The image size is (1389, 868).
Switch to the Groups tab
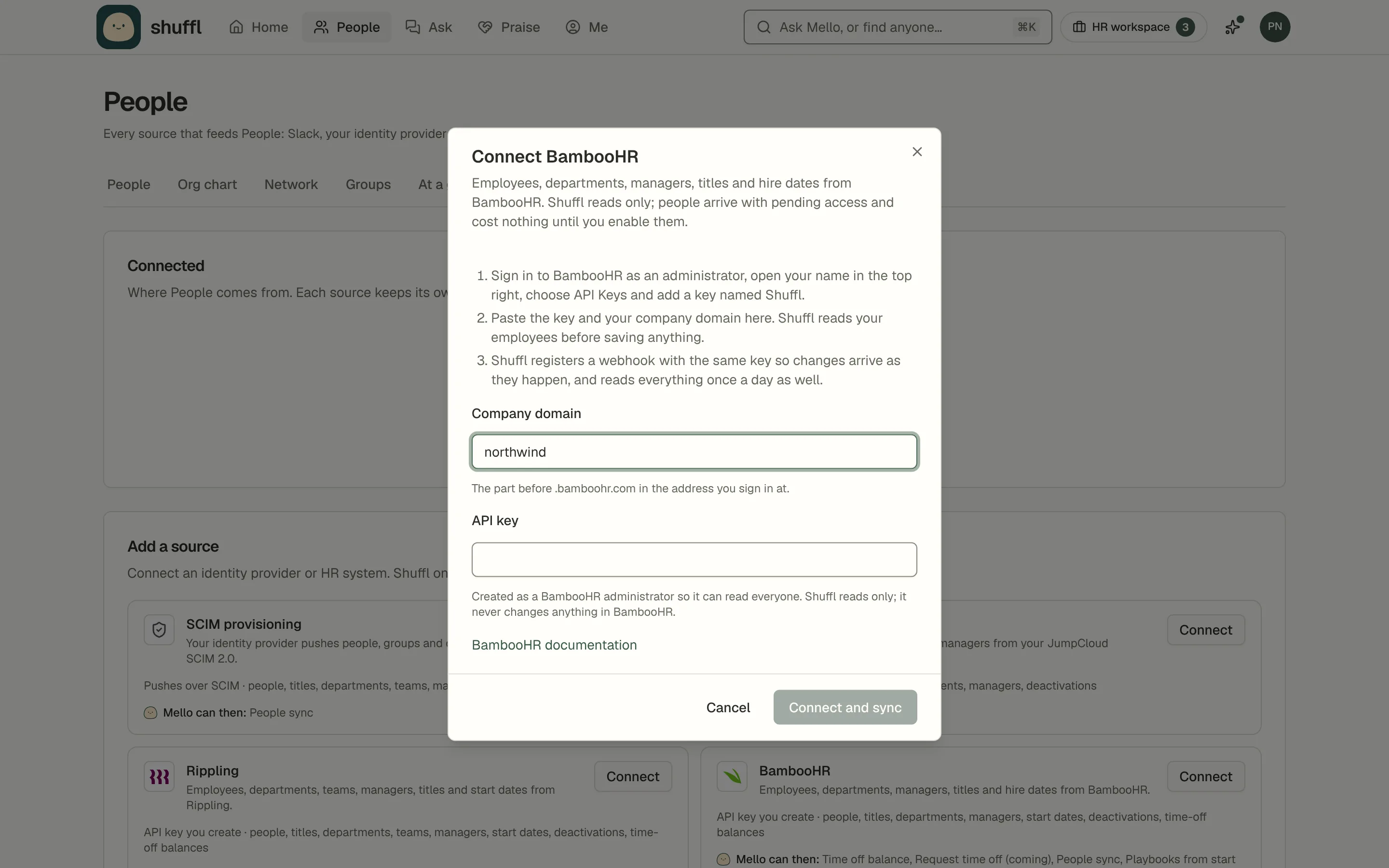[368, 184]
